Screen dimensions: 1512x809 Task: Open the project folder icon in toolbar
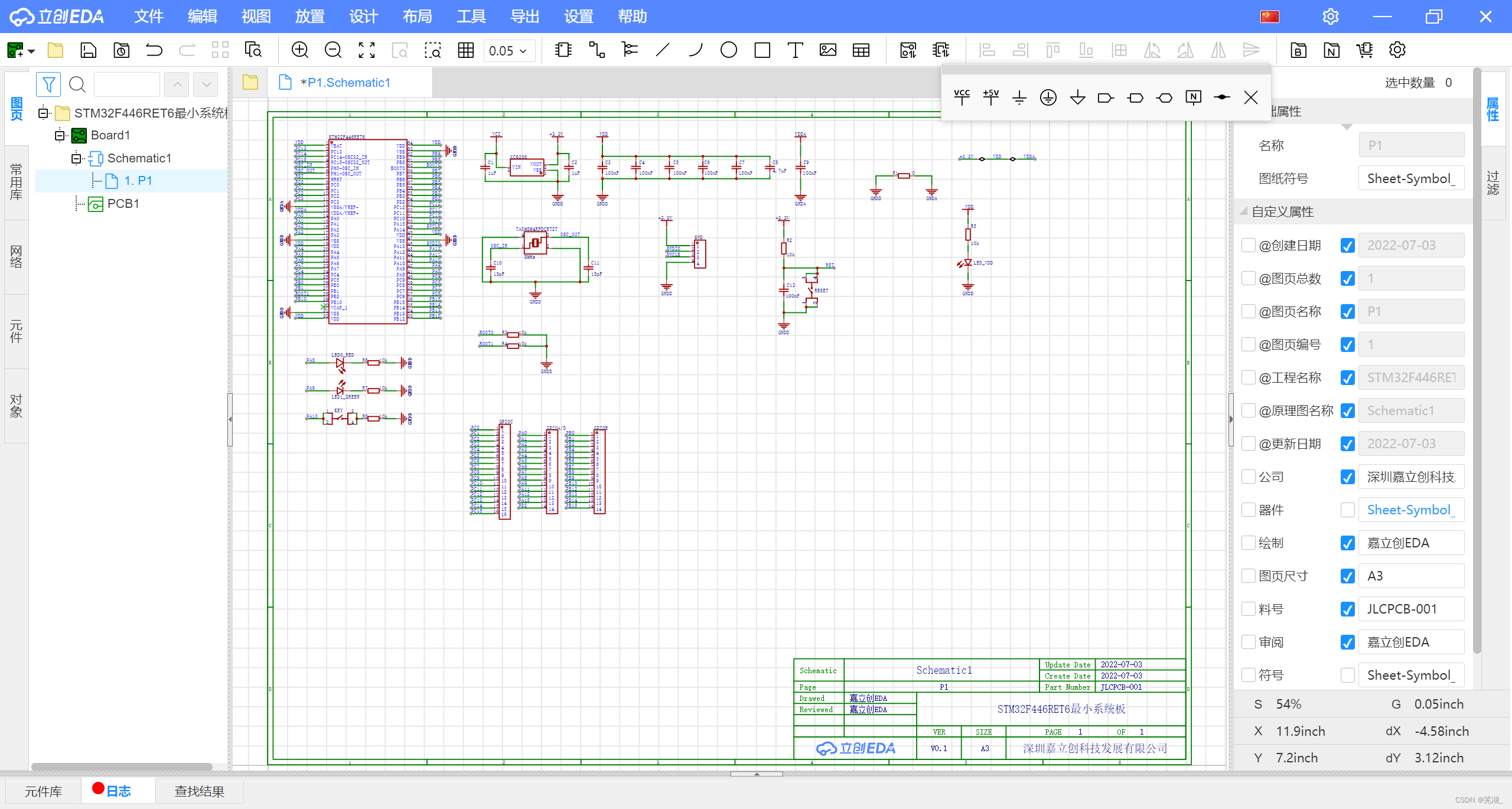click(x=56, y=50)
